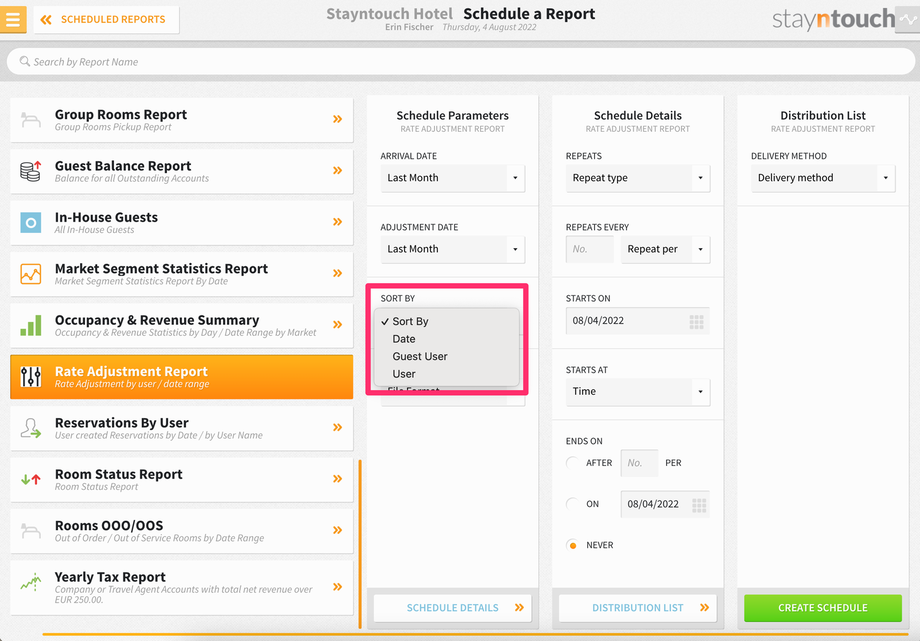920x641 pixels.
Task: Click the Reservations By User title
Action: click(x=121, y=423)
